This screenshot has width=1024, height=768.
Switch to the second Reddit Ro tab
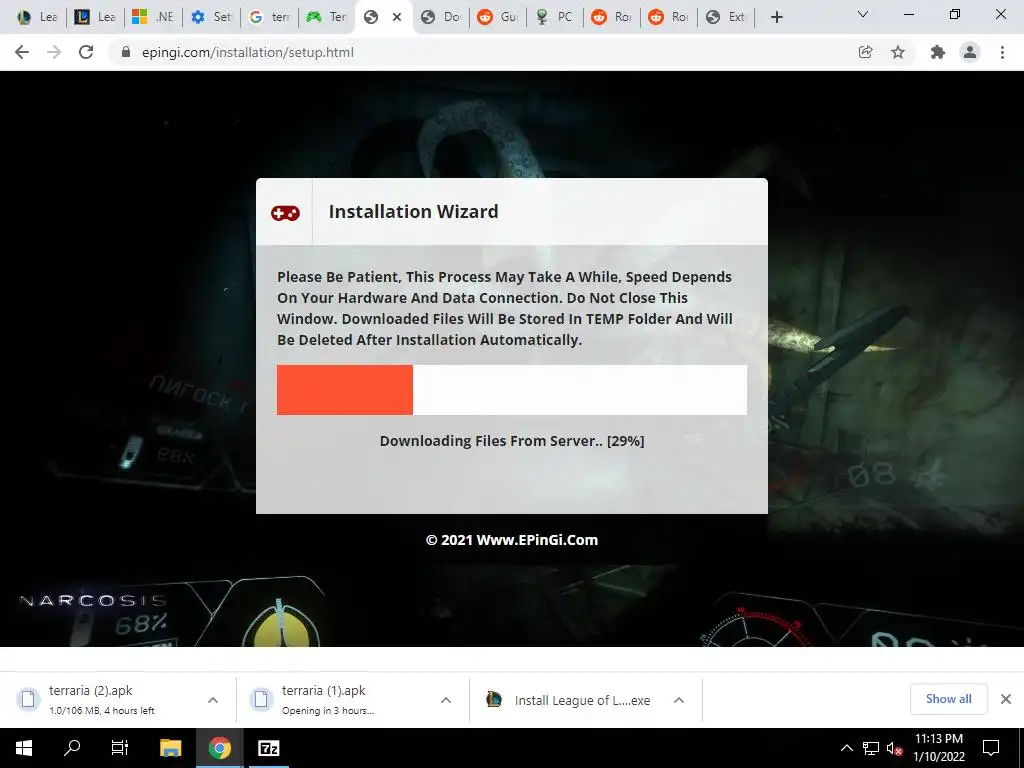[x=669, y=17]
